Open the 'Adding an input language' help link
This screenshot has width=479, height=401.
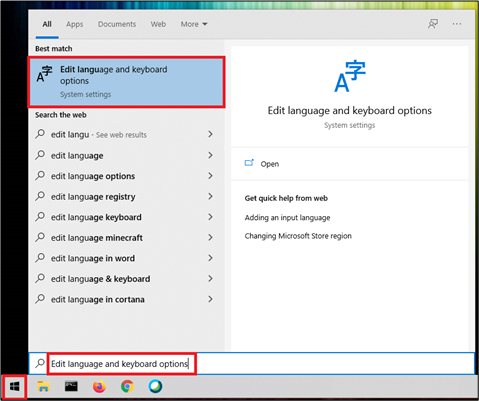[287, 218]
